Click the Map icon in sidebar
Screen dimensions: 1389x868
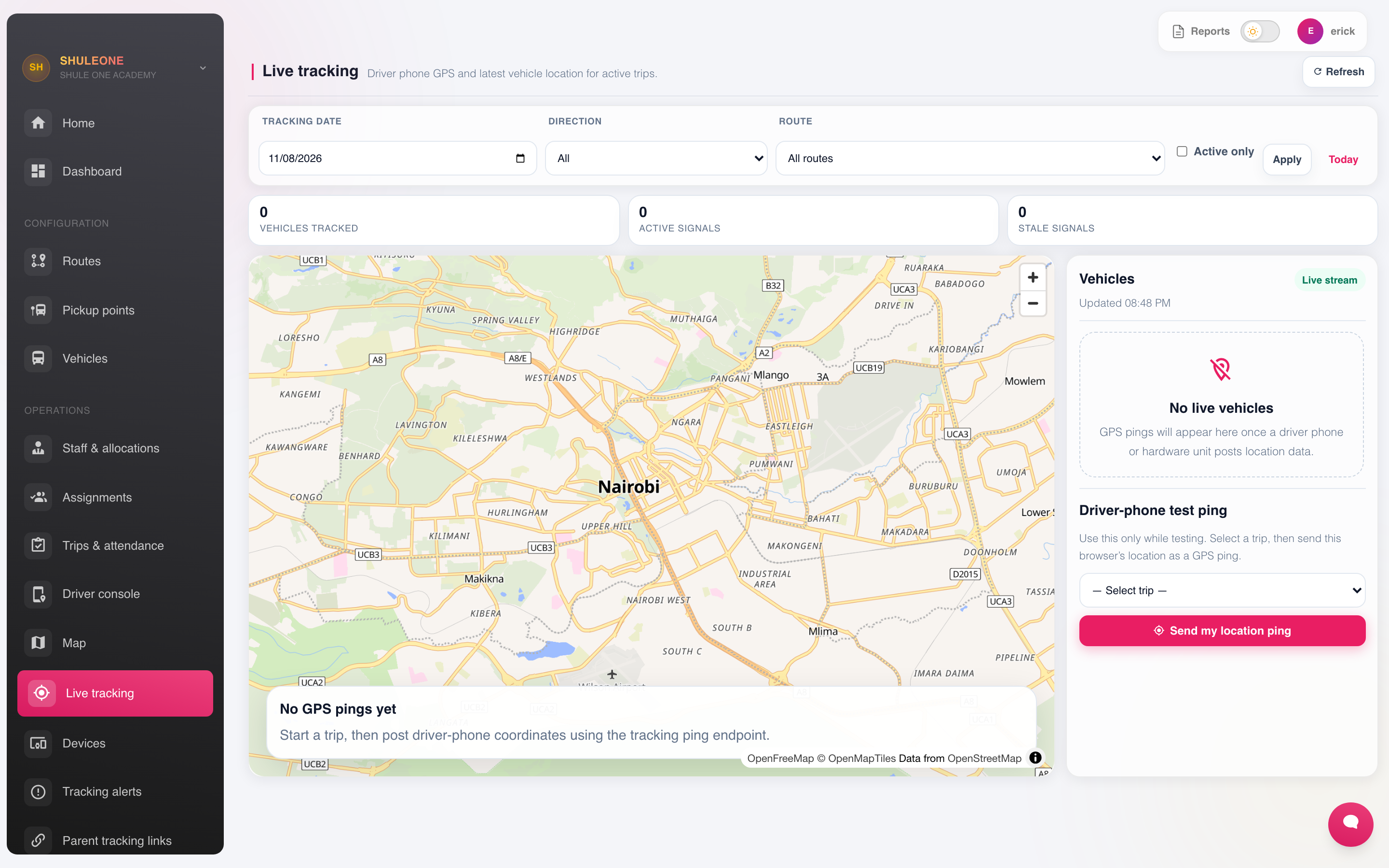[38, 643]
